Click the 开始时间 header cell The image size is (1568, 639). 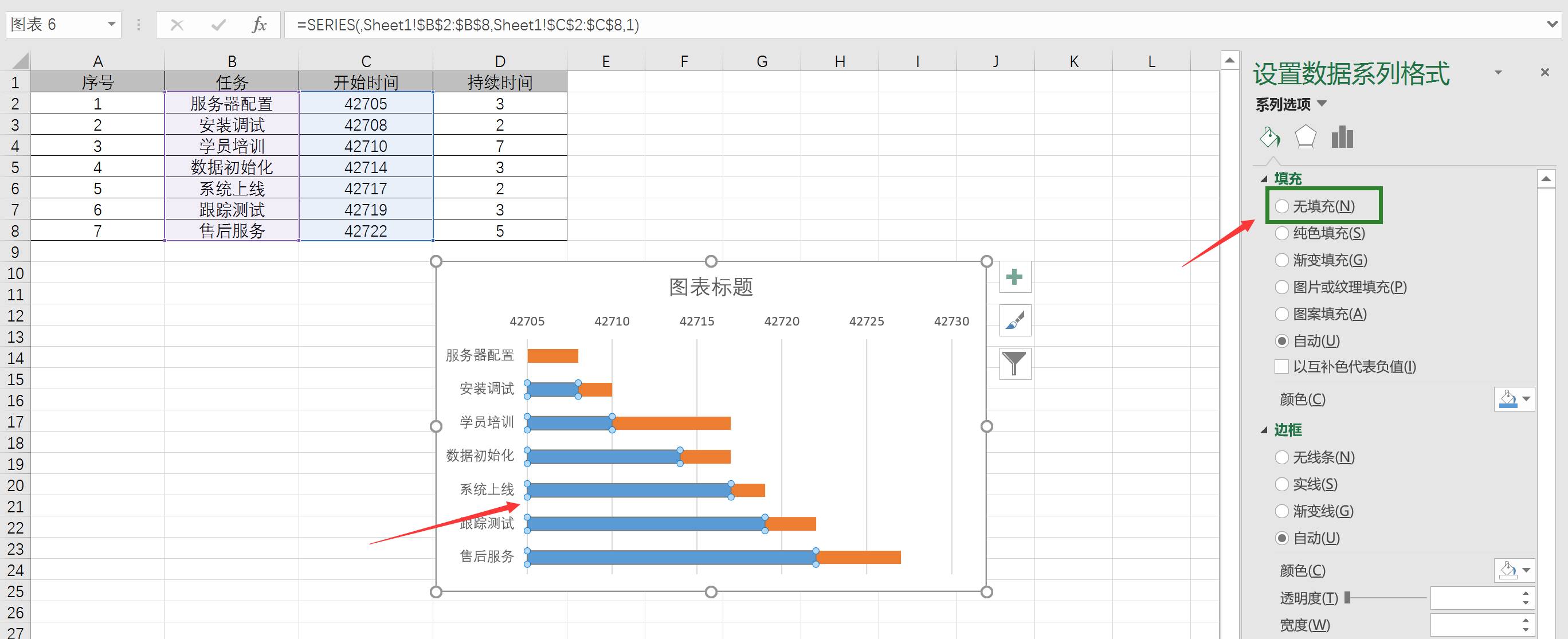(366, 82)
